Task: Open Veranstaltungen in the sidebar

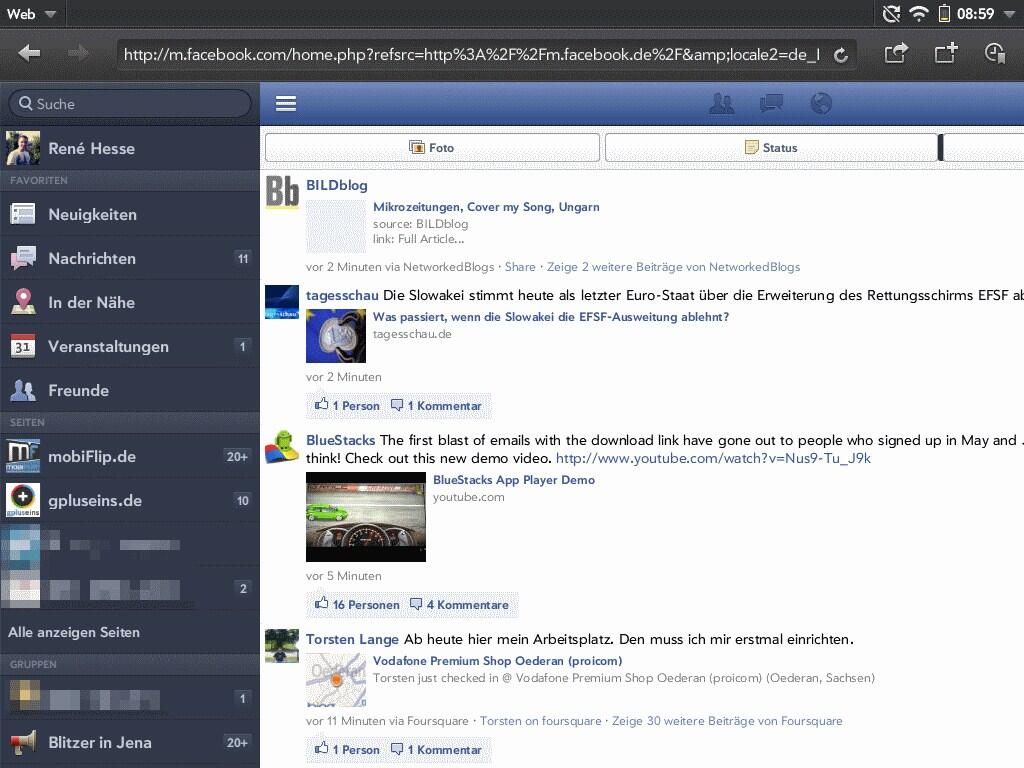Action: click(x=130, y=347)
